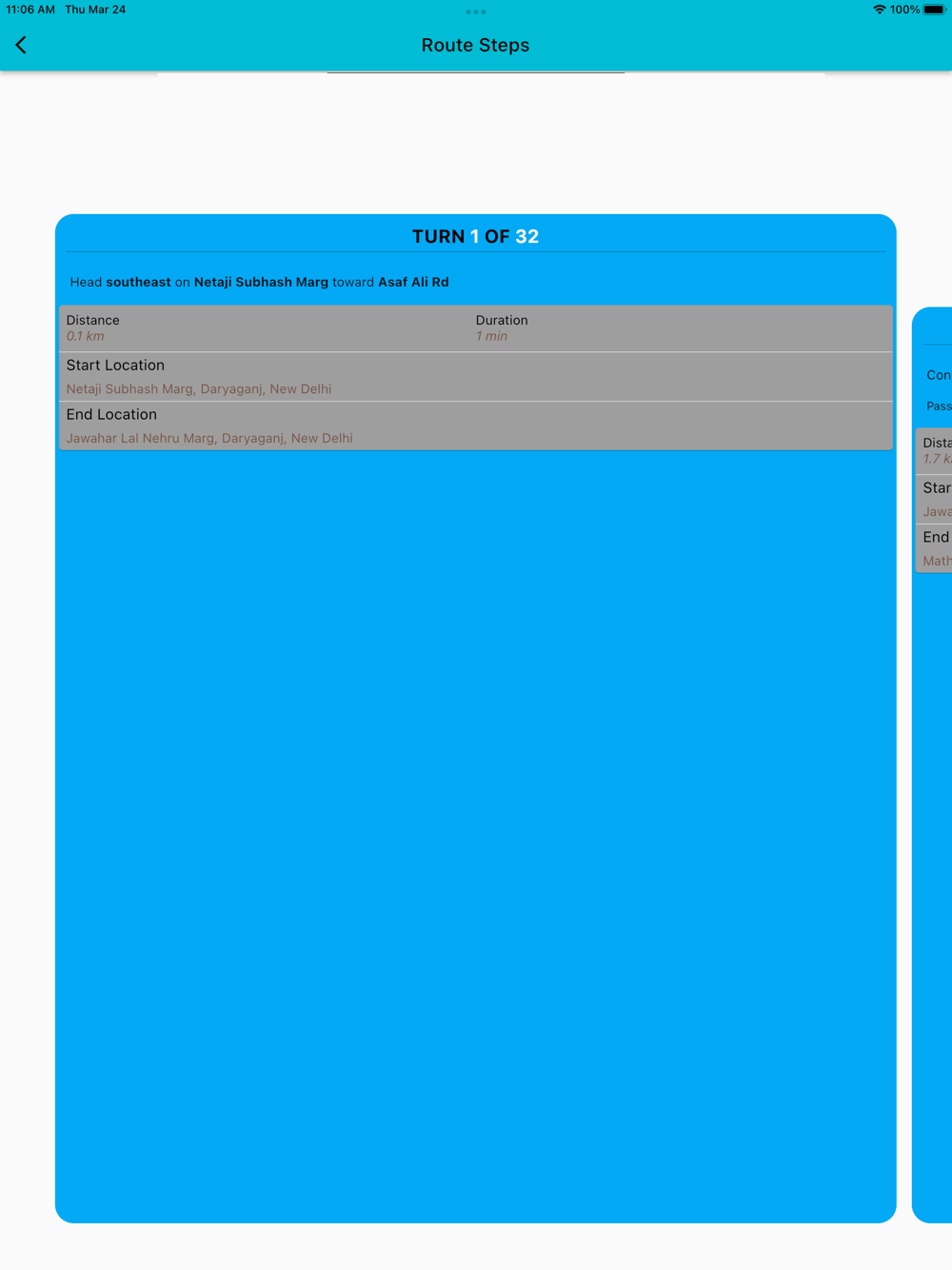
Task: Tap the three-dot multitasking handle
Action: click(476, 12)
